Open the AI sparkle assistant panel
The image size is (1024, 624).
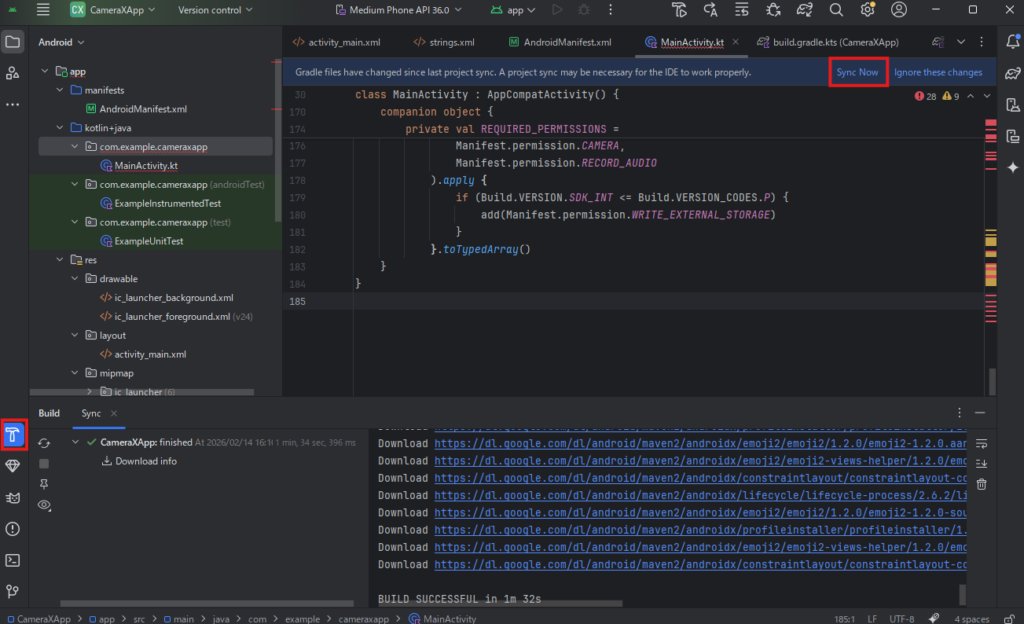[x=1013, y=167]
